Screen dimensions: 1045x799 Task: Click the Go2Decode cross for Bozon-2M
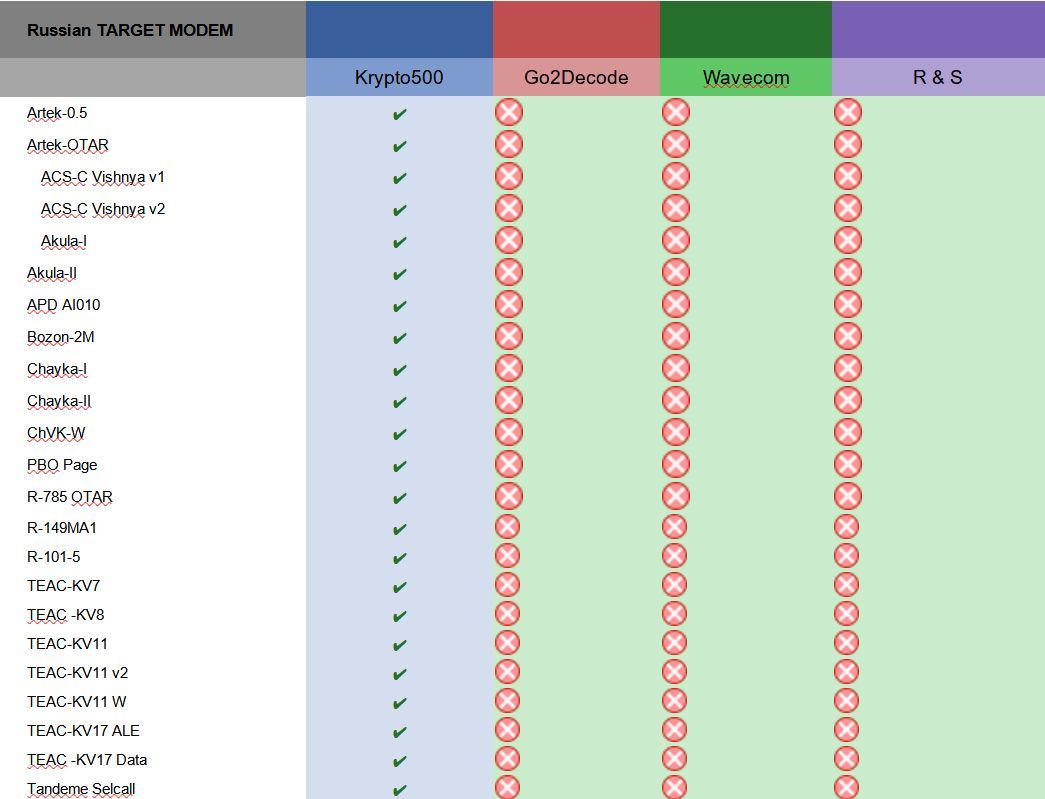[509, 336]
